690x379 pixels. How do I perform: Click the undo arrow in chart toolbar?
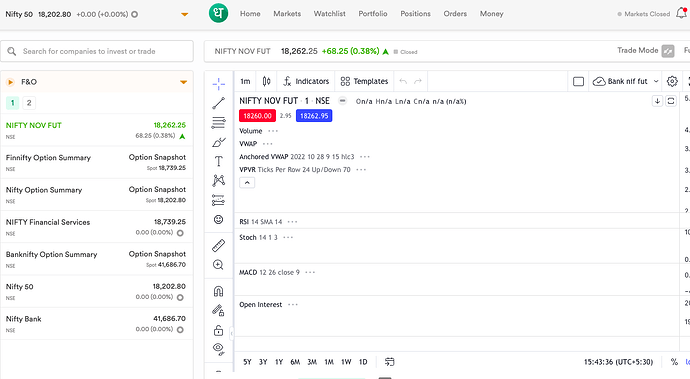pyautogui.click(x=403, y=81)
